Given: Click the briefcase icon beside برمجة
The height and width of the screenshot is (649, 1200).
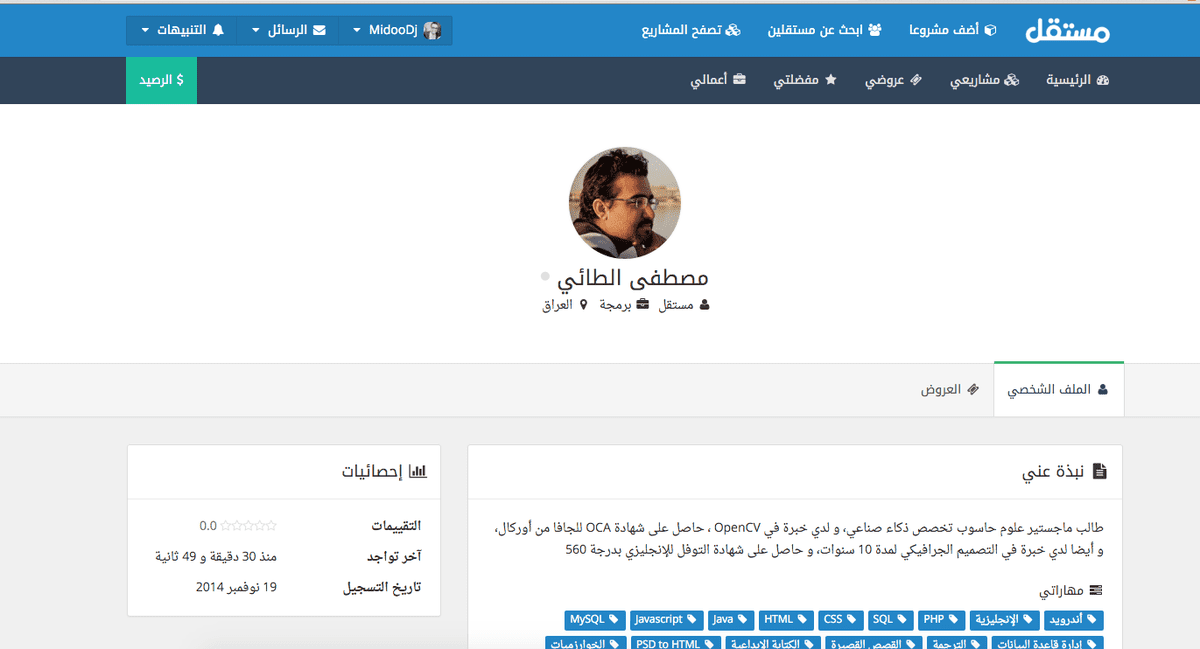Looking at the screenshot, I should (643, 305).
